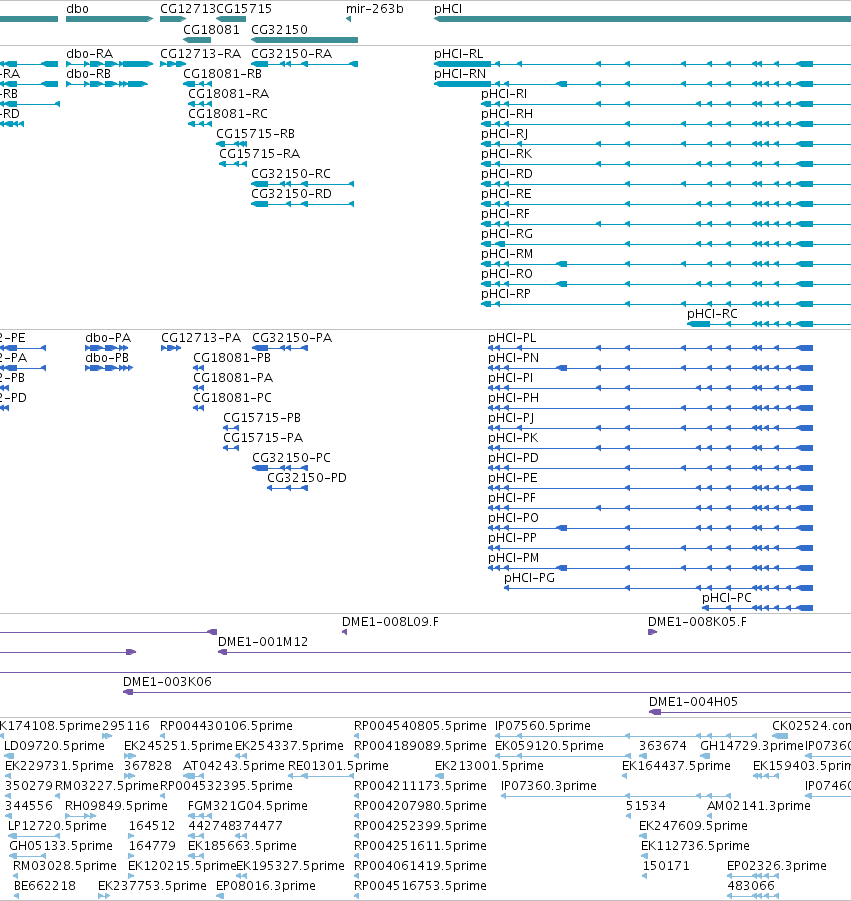Click protein CG15715-PB
The image size is (851, 901).
(x=262, y=418)
